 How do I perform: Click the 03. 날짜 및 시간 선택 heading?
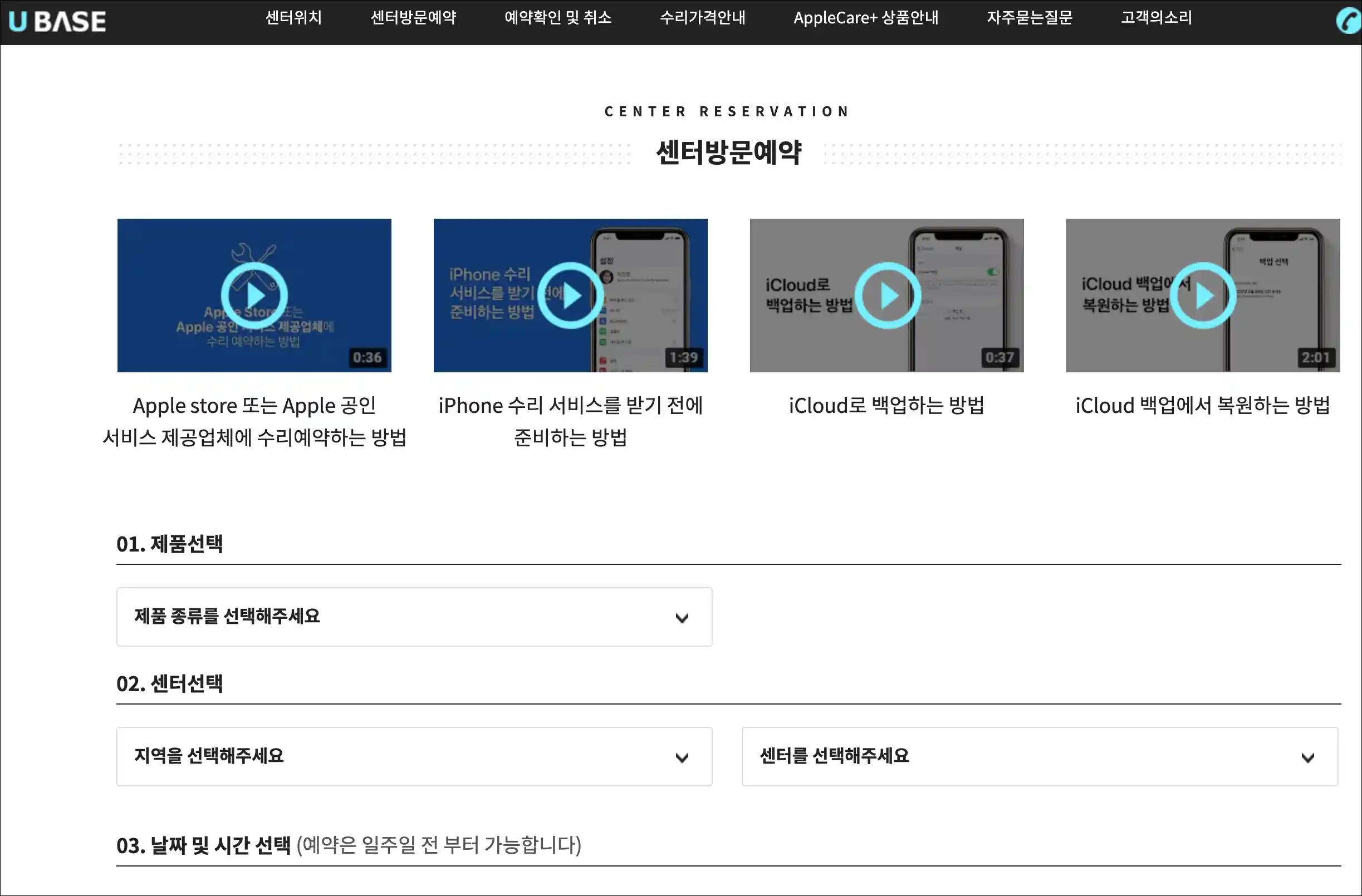[204, 845]
